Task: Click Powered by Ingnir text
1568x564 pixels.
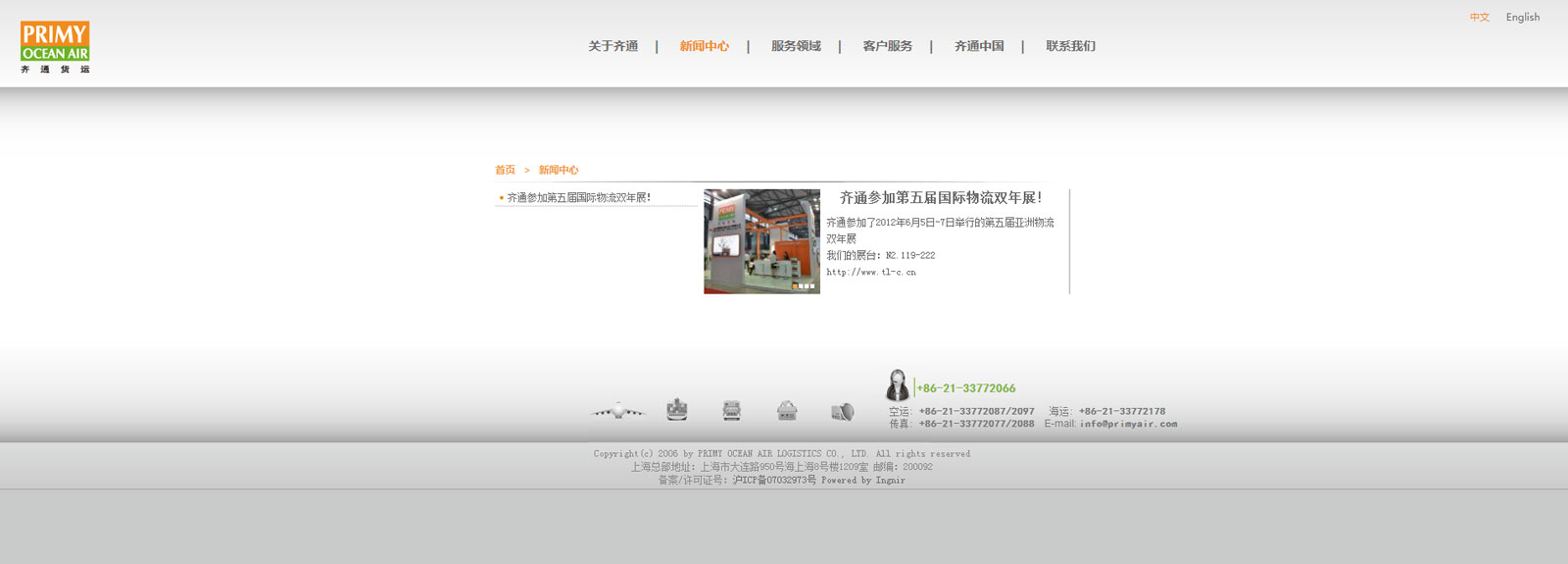Action: pyautogui.click(x=863, y=481)
